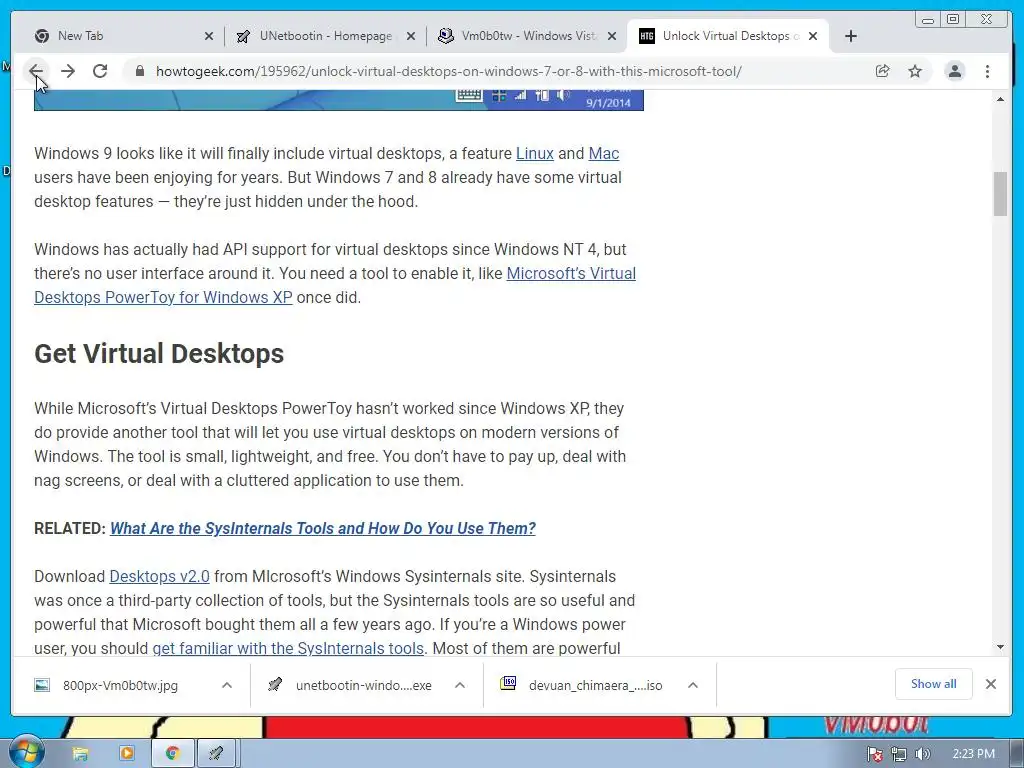Click the Get Virtual Desktops heading
Image resolution: width=1024 pixels, height=768 pixels.
[159, 353]
